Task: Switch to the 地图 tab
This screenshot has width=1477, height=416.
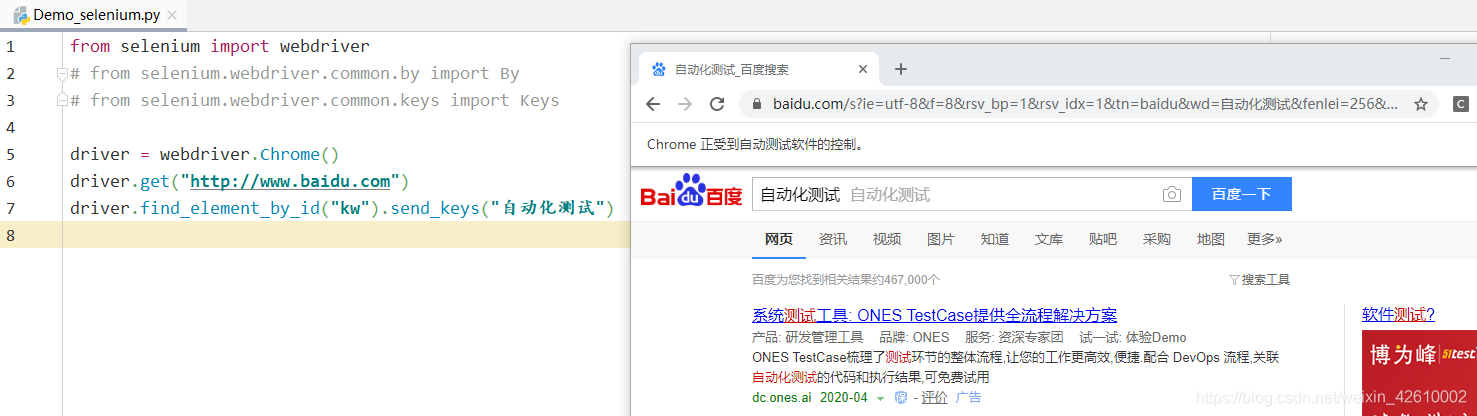Action: [1211, 239]
